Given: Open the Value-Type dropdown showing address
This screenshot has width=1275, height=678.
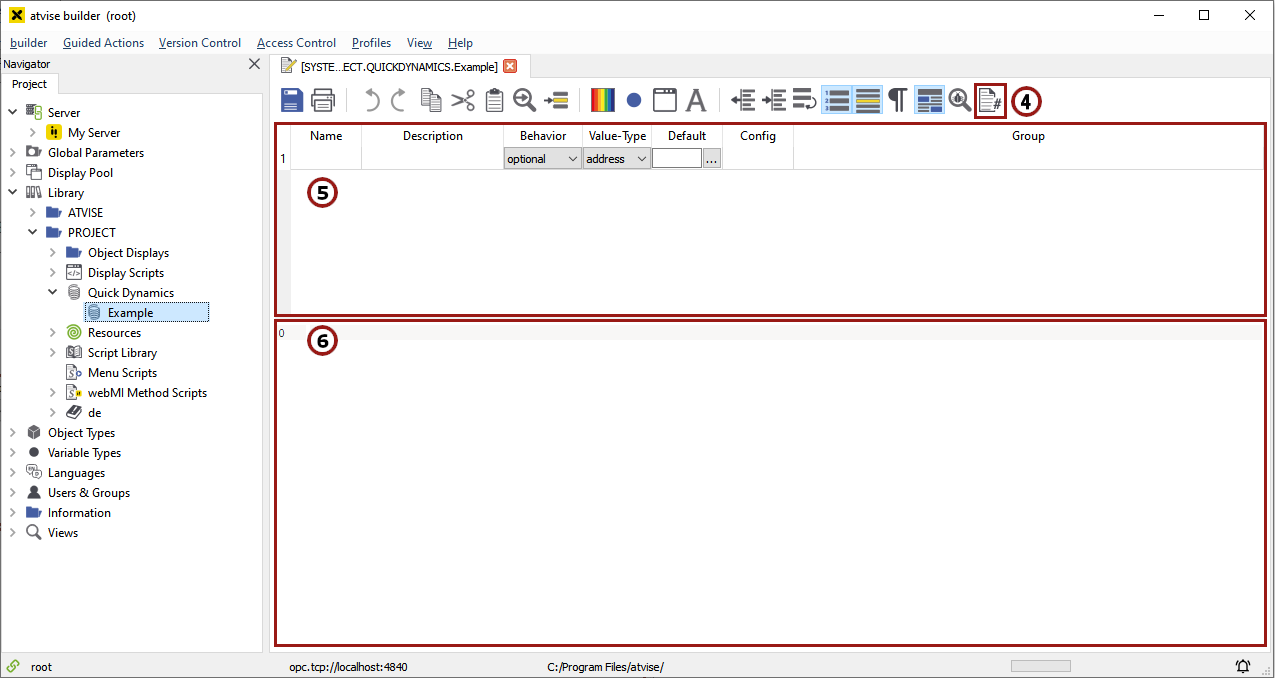Looking at the screenshot, I should coord(616,159).
